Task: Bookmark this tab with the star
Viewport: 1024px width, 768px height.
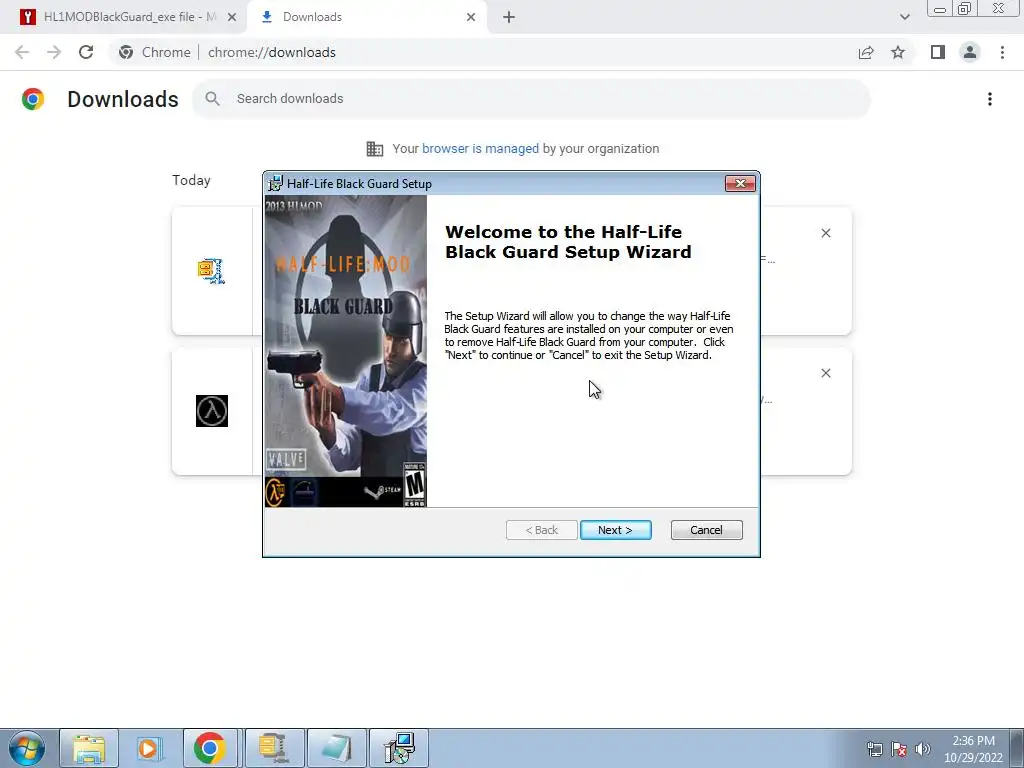Action: tap(898, 52)
